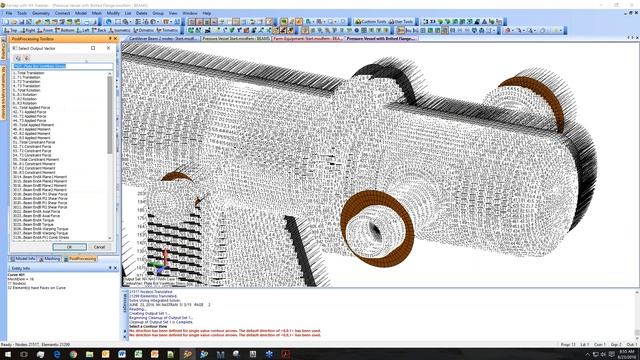Click 'Con: 1' in status bar
Screen dimensions: 640x360
(600, 345)
